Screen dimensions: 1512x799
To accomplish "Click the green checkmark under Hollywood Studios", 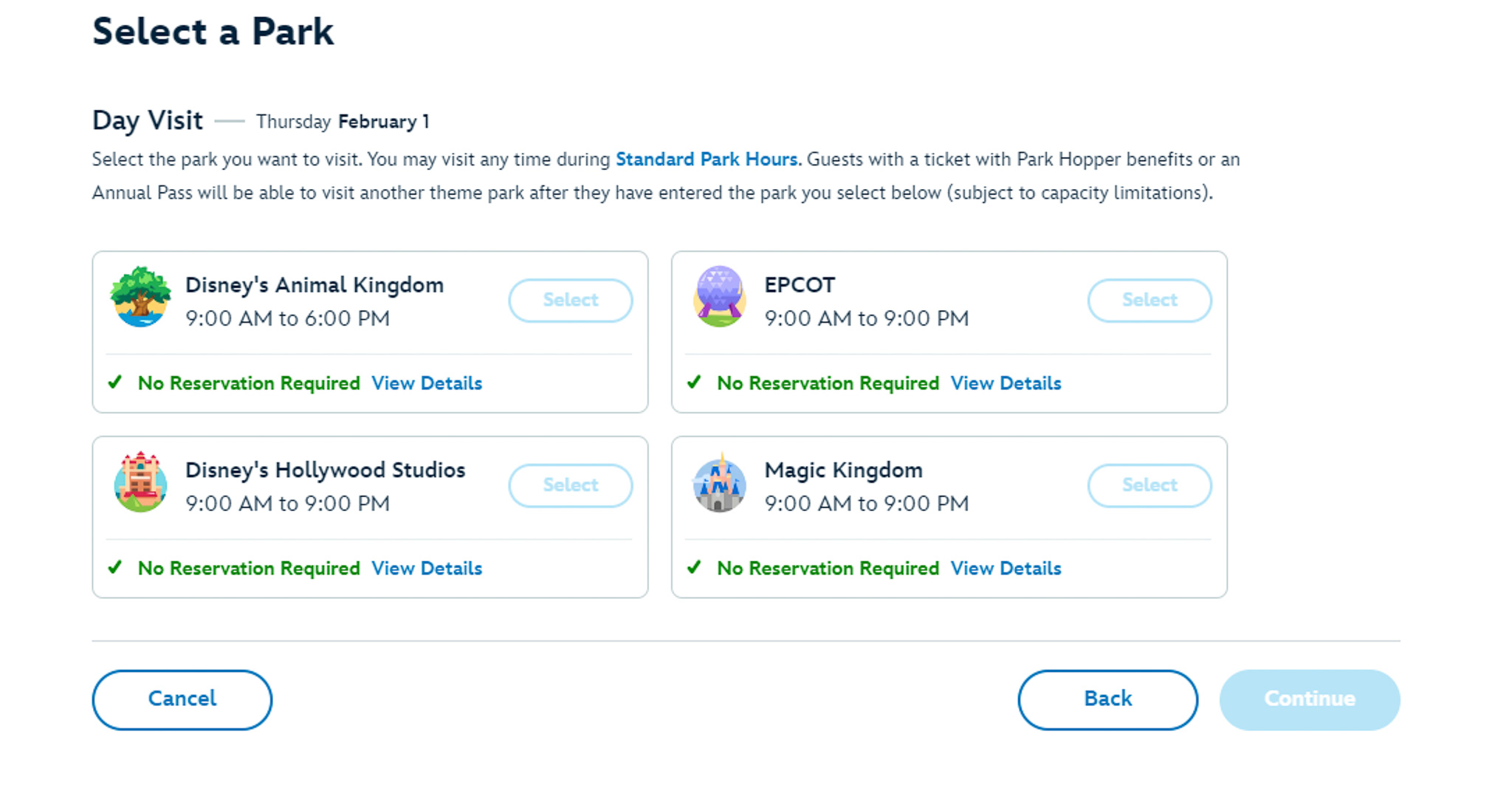I will (x=115, y=568).
